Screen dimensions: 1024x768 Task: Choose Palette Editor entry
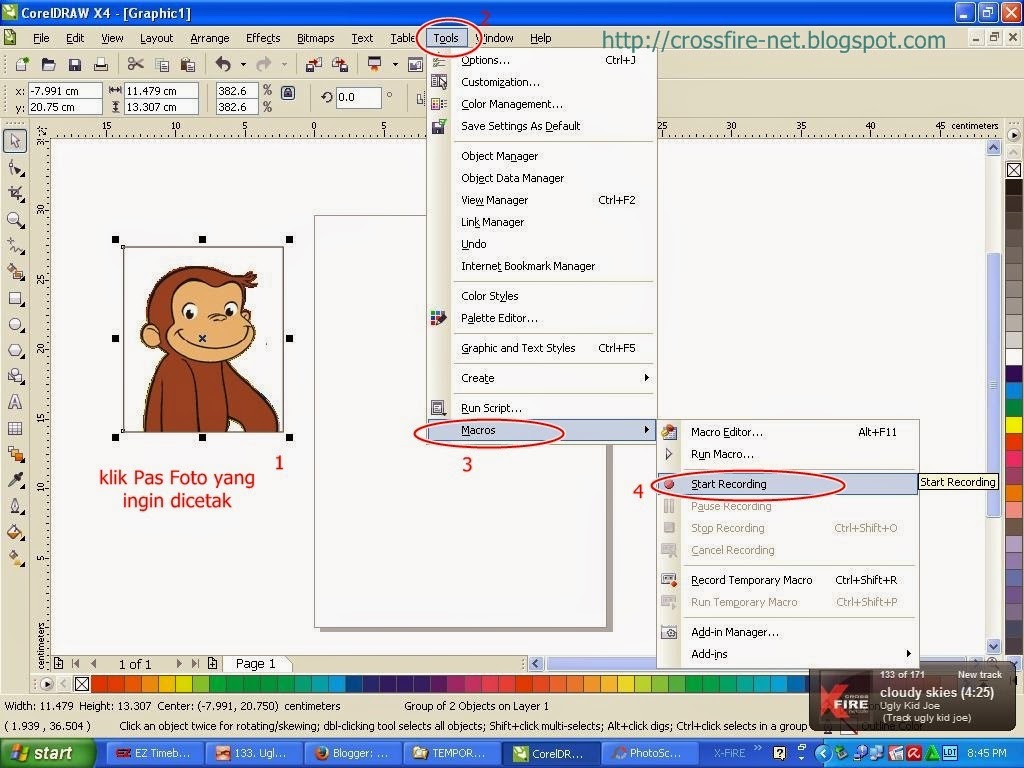click(541, 318)
